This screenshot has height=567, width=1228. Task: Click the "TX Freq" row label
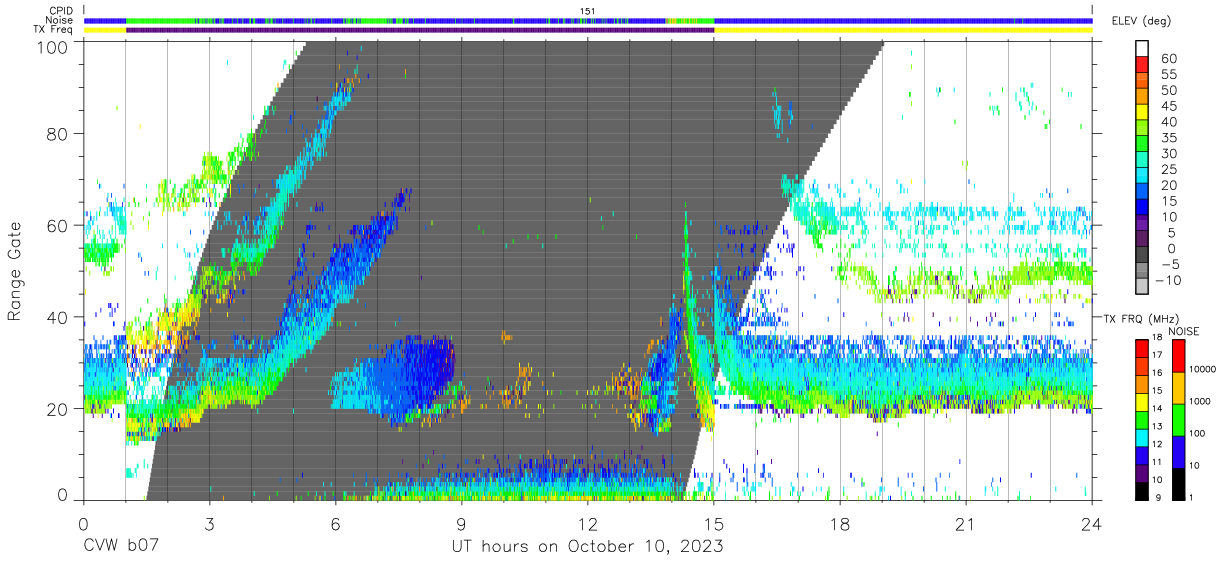(55, 30)
